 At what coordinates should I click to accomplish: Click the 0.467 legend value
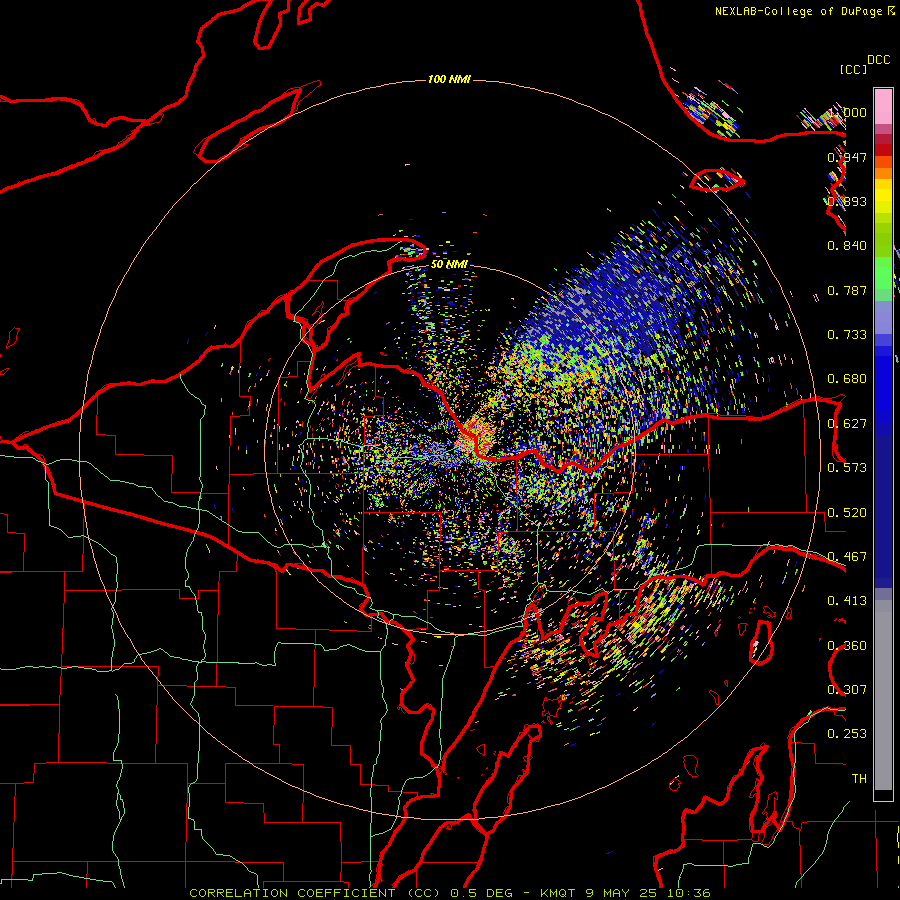(847, 557)
